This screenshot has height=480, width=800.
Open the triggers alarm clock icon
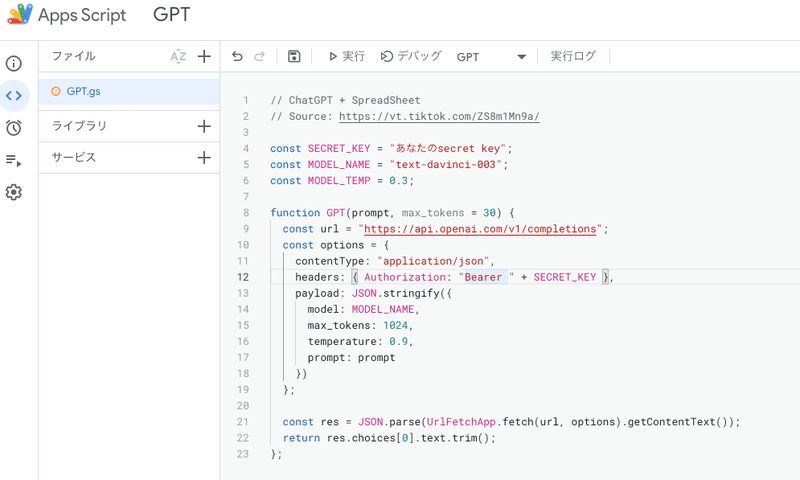[14, 127]
